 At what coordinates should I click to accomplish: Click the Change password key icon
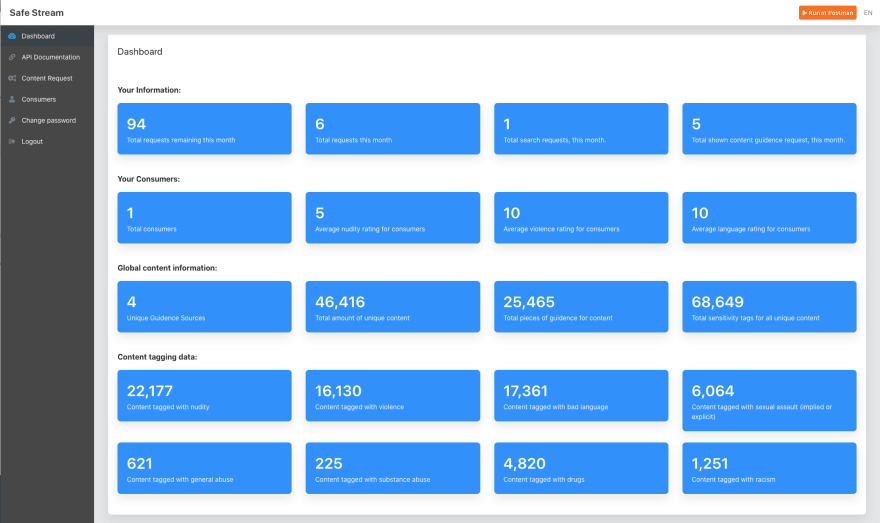[12, 120]
